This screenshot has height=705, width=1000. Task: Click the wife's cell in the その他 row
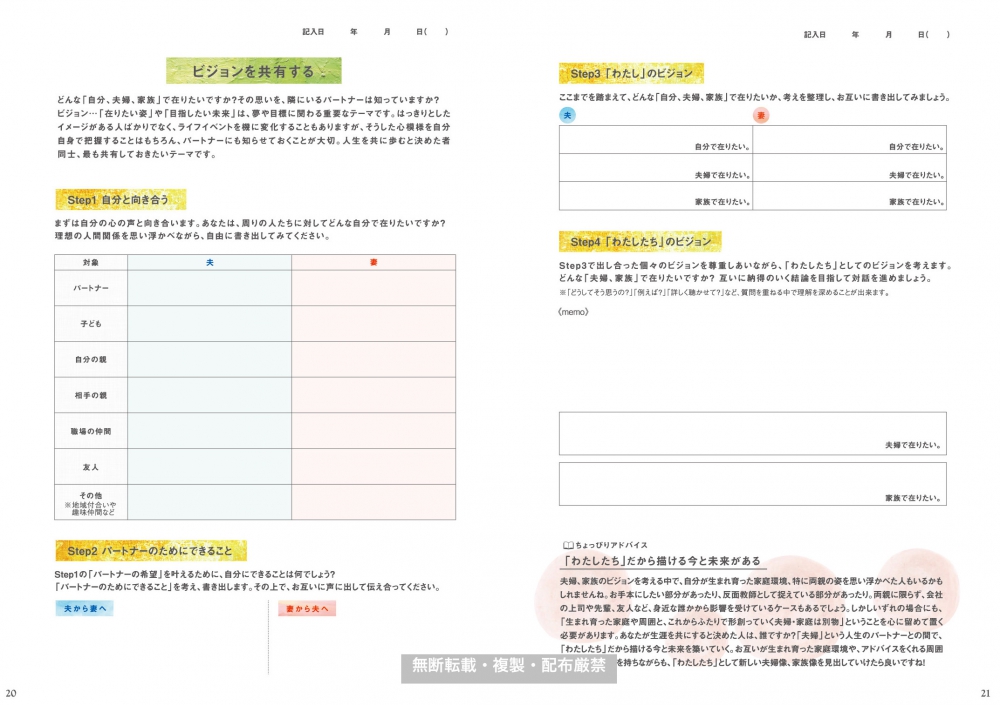374,502
